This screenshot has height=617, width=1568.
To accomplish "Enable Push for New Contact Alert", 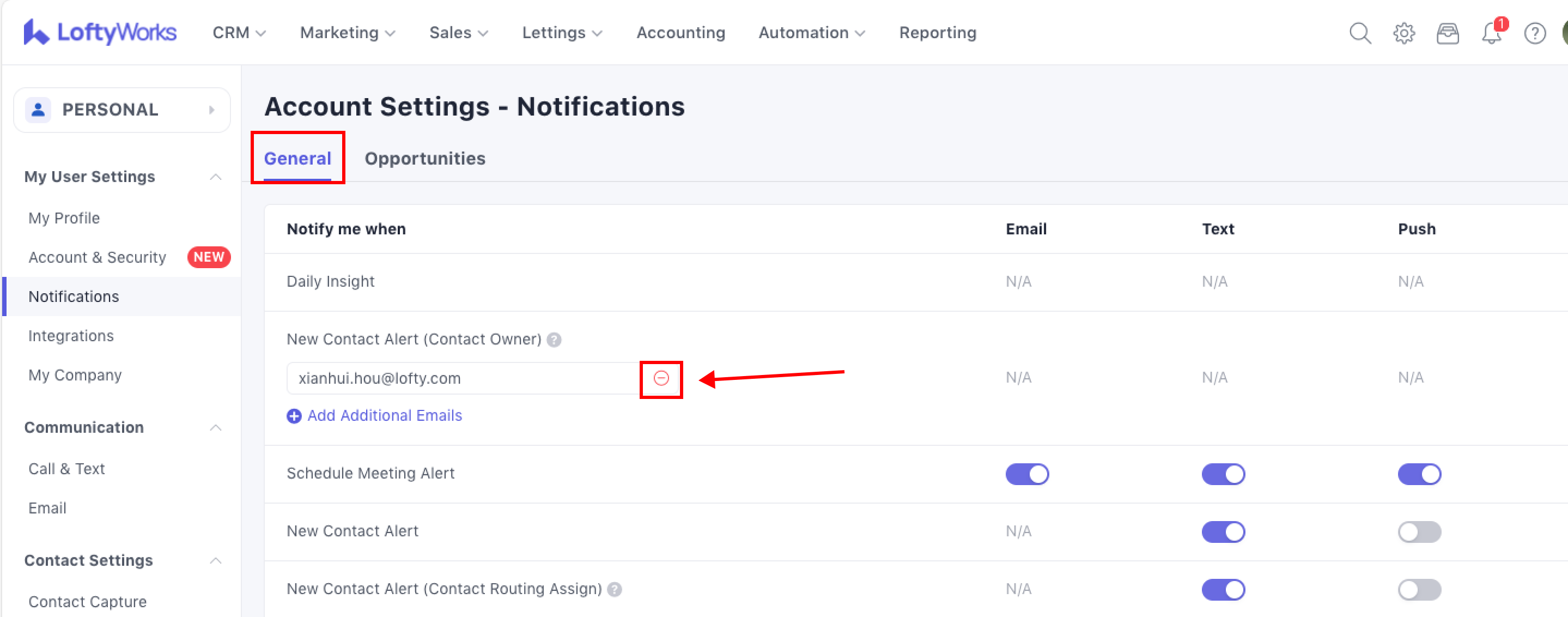I will coord(1419,532).
